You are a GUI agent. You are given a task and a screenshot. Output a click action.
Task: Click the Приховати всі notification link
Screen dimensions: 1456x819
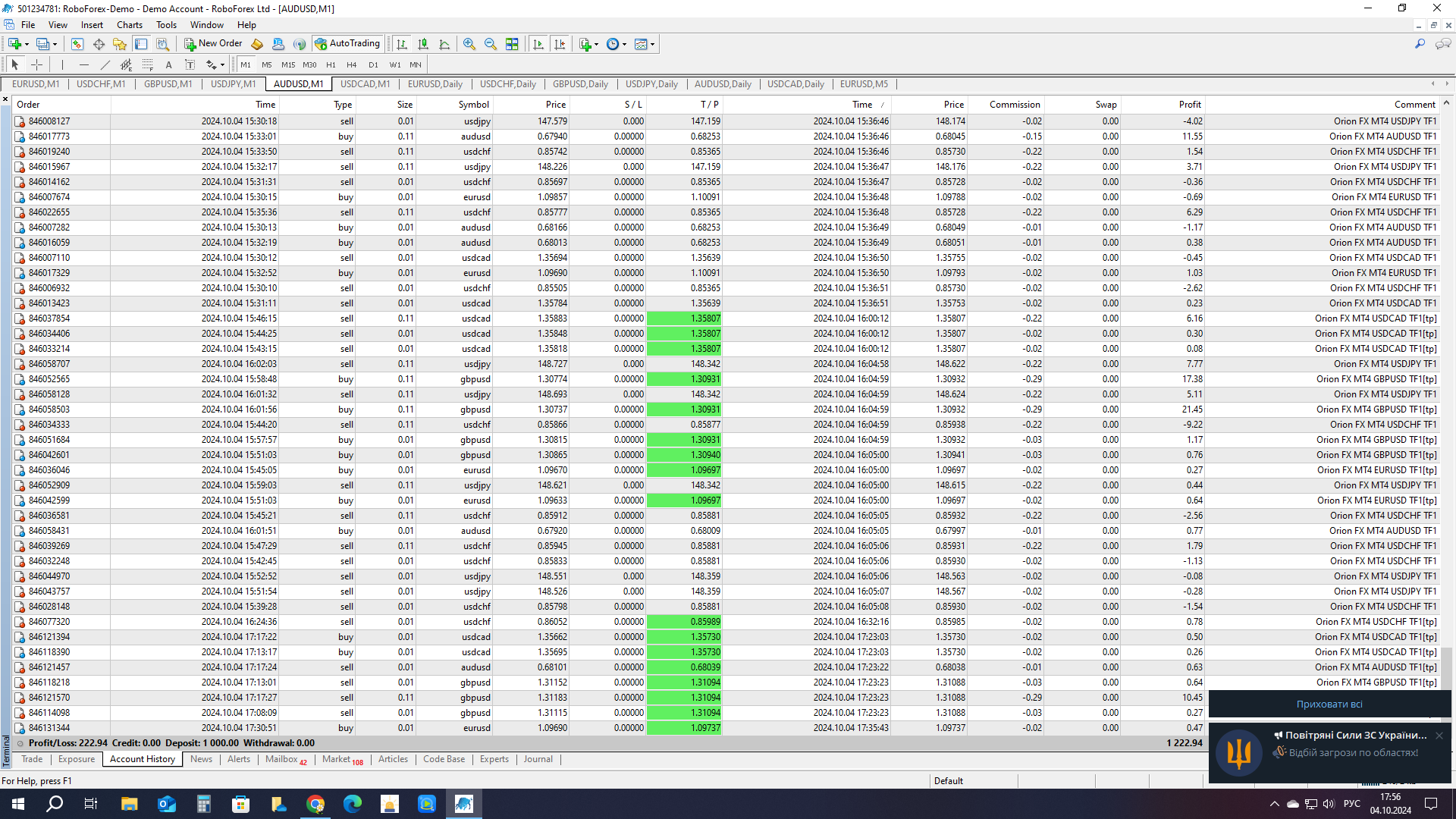[x=1329, y=704]
